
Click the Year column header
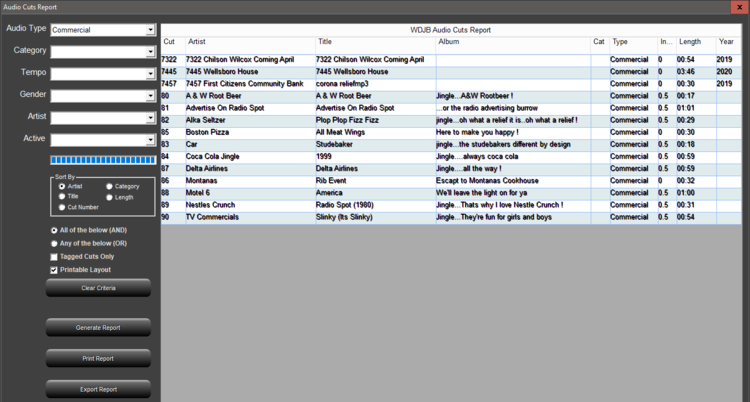pos(728,43)
